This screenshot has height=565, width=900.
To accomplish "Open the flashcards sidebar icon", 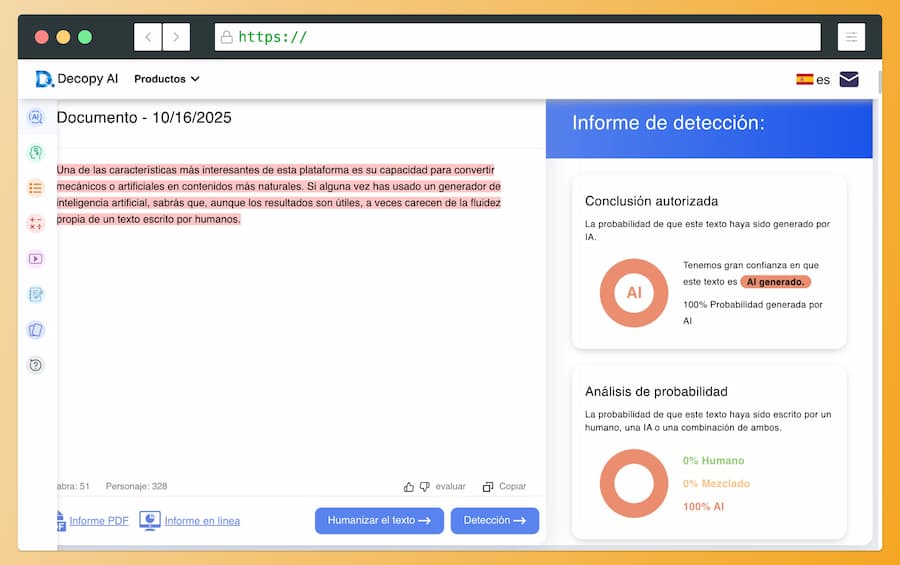I will click(36, 330).
